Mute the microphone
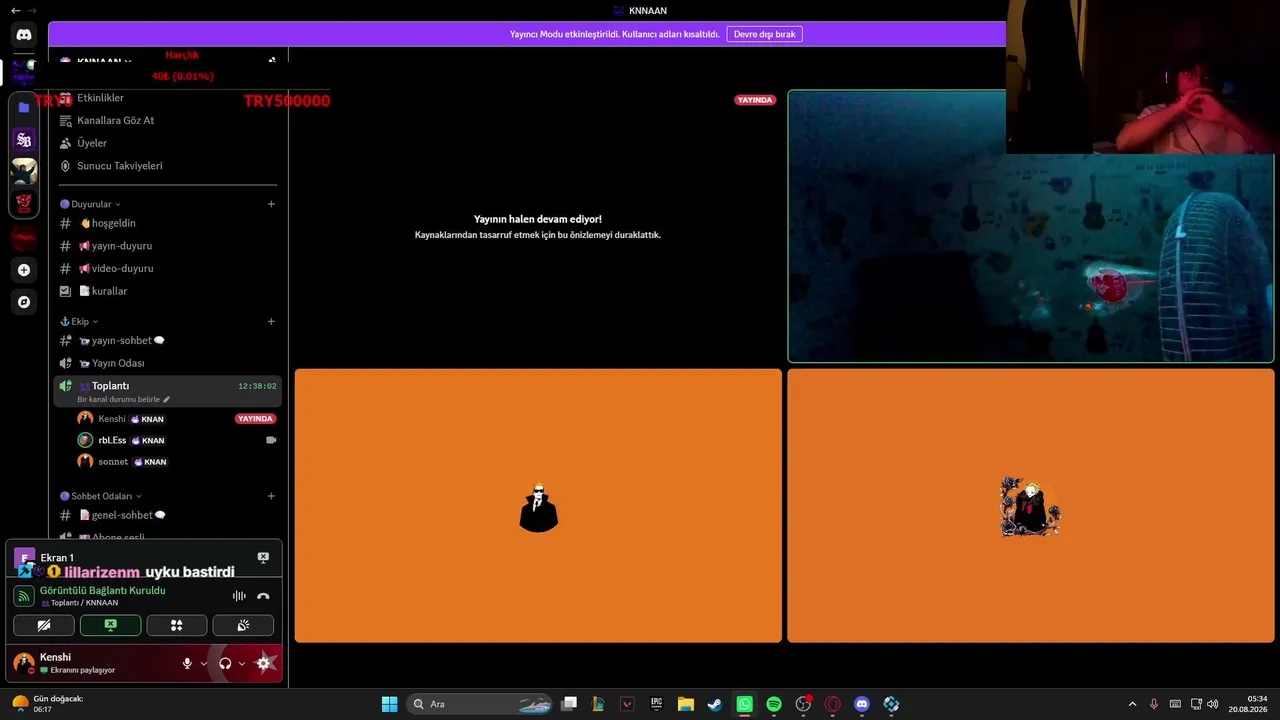This screenshot has height=720, width=1280. [187, 663]
